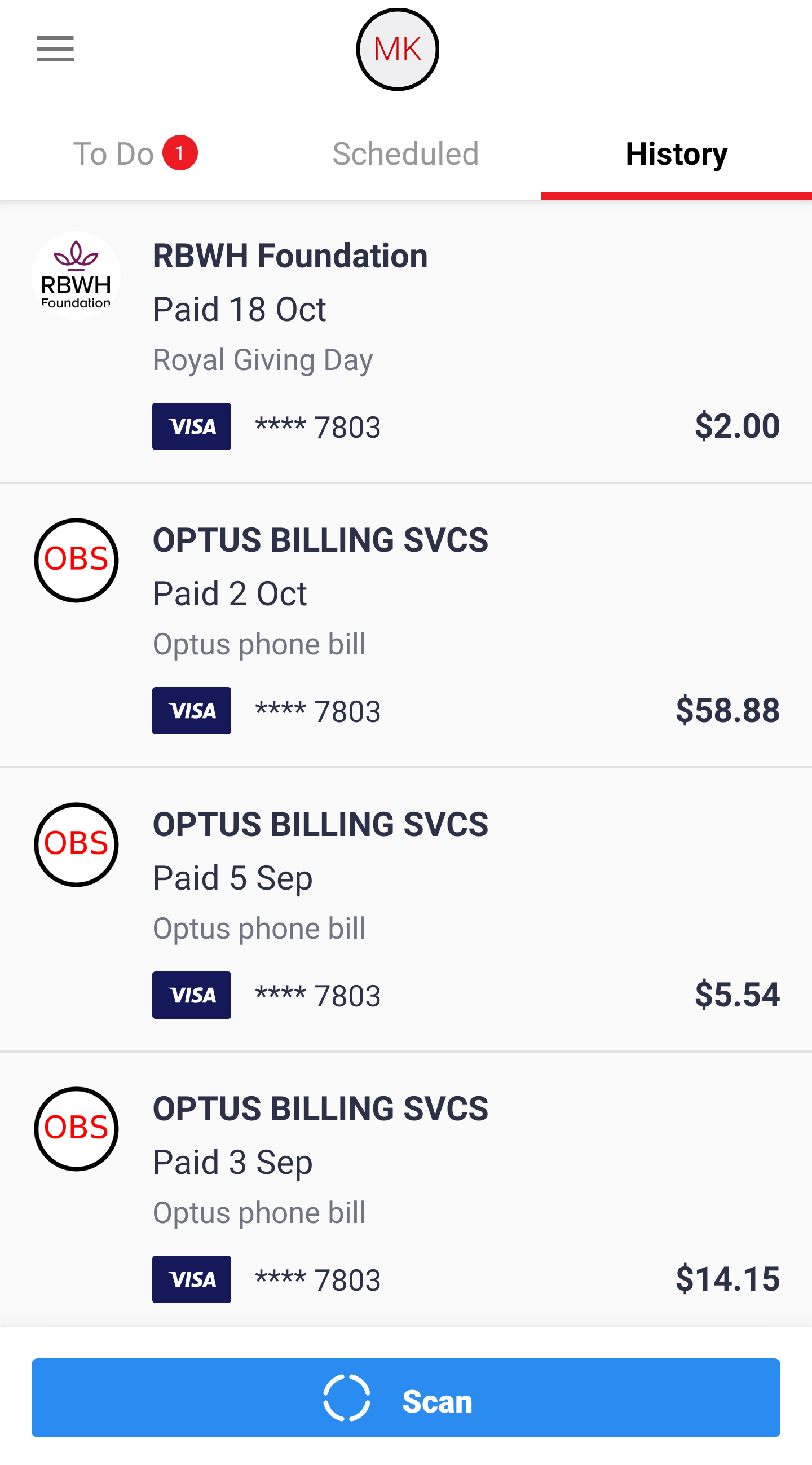The image size is (812, 1465).
Task: Switch to the To Do tab
Action: 114,154
